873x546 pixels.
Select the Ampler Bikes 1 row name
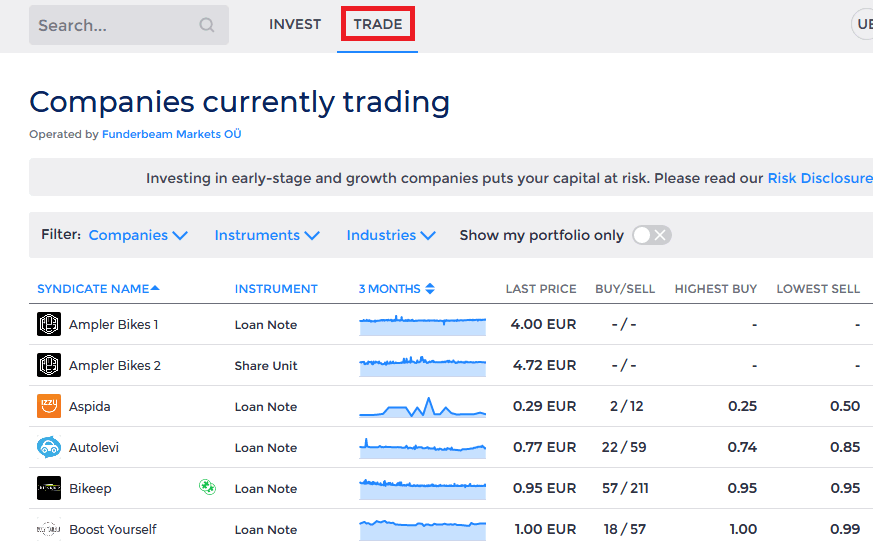pos(114,324)
